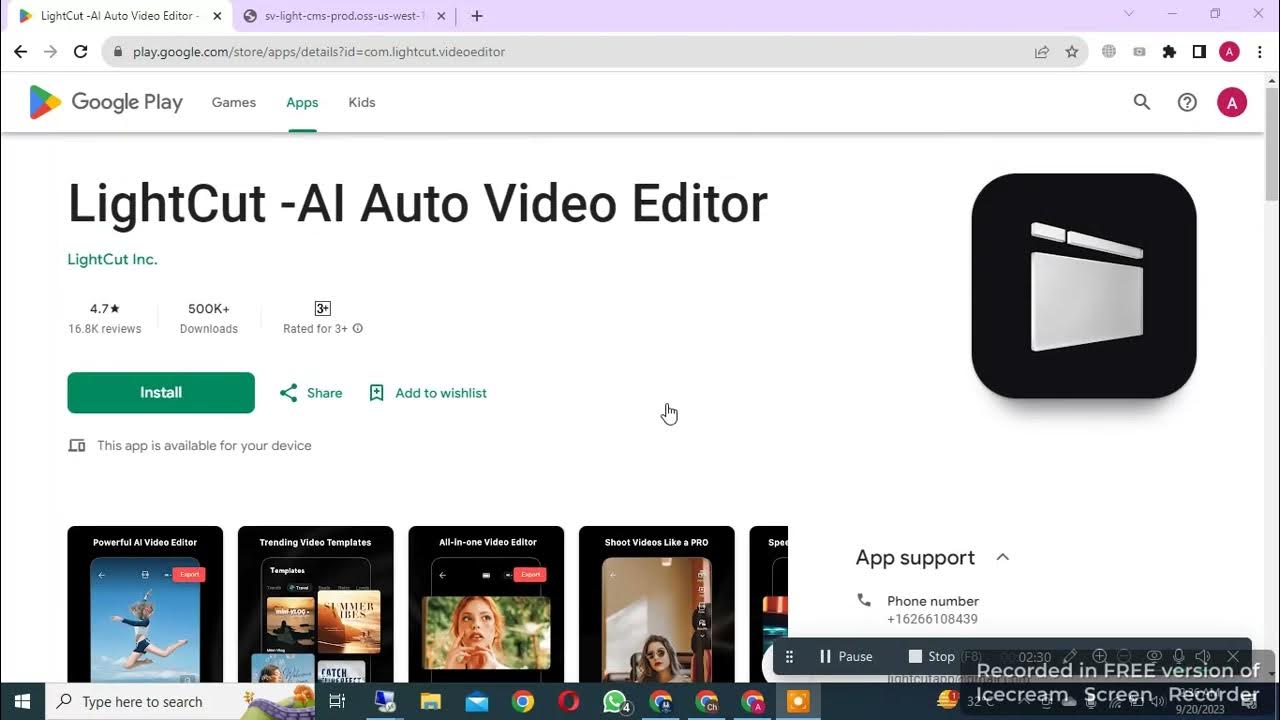This screenshot has height=720, width=1280.
Task: Open Google Play search
Action: coord(1142,102)
